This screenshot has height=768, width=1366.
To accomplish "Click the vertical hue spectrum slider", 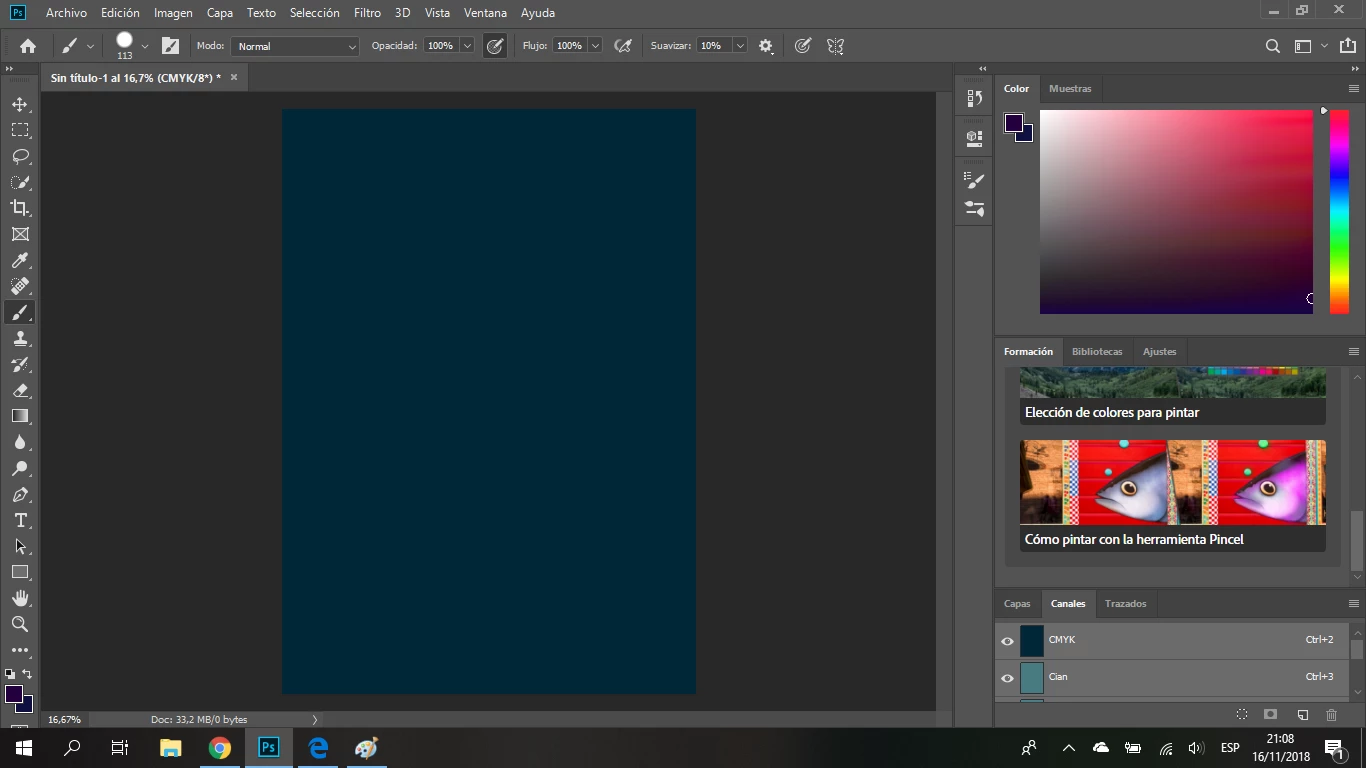I will [x=1339, y=212].
